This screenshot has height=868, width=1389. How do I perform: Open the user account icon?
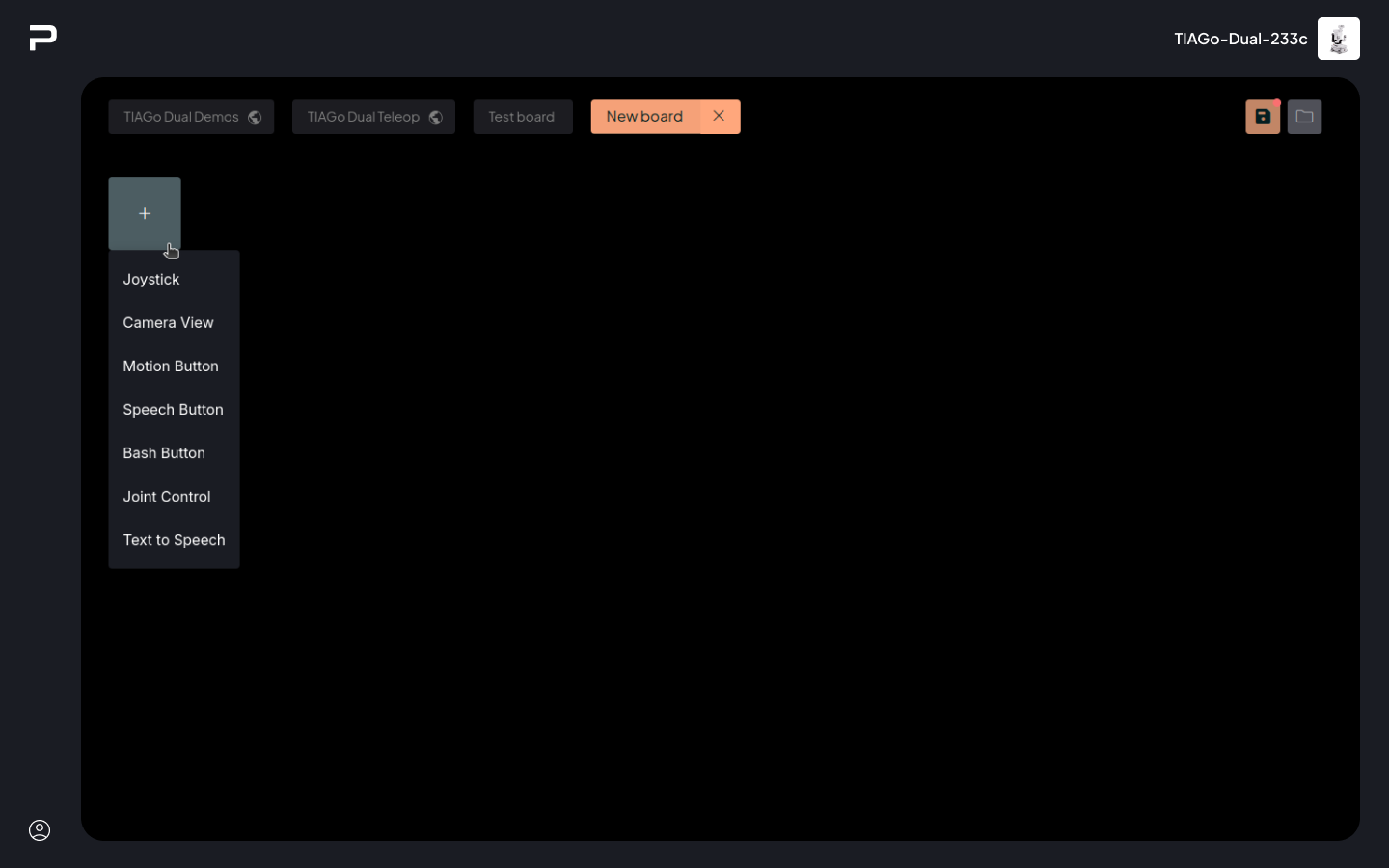tap(40, 830)
